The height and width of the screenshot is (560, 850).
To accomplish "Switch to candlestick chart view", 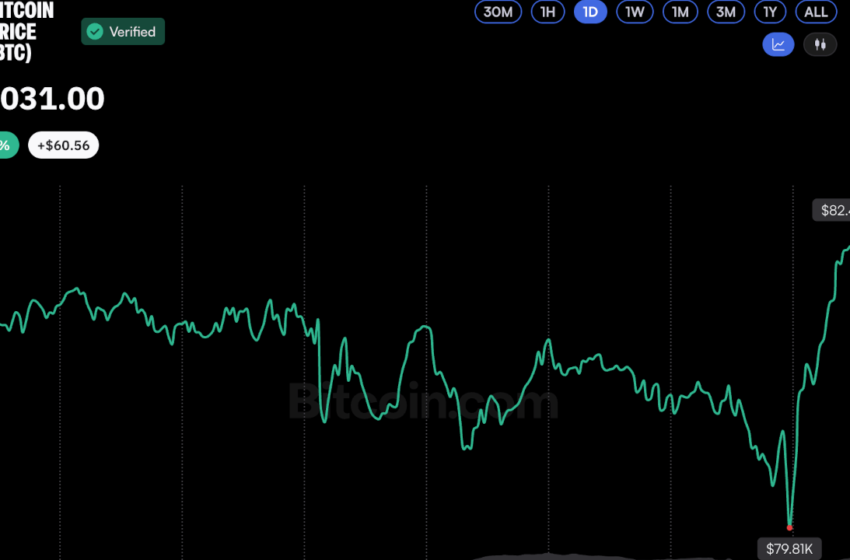I will coord(820,44).
